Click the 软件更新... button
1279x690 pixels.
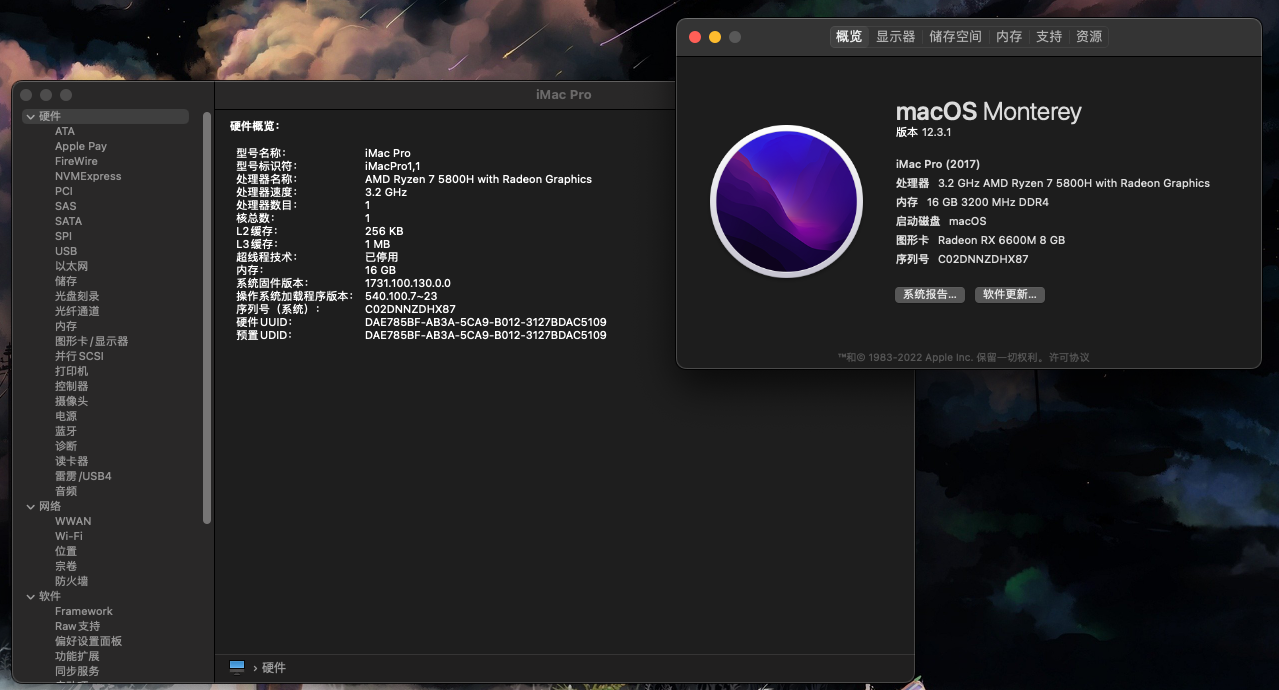click(x=1009, y=295)
